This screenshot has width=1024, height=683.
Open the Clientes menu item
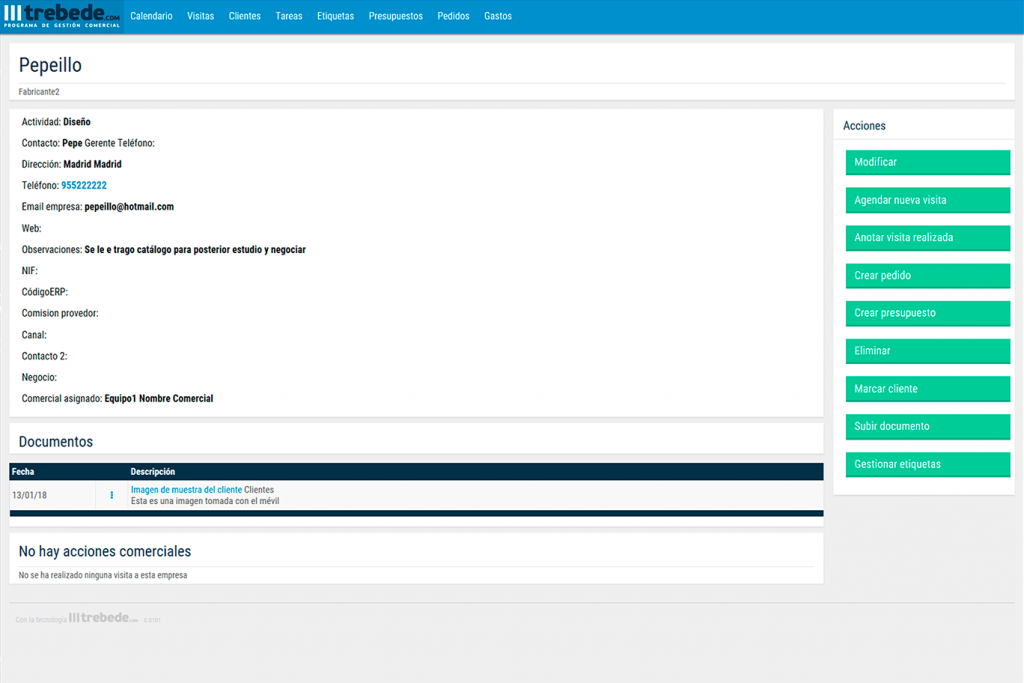point(245,16)
